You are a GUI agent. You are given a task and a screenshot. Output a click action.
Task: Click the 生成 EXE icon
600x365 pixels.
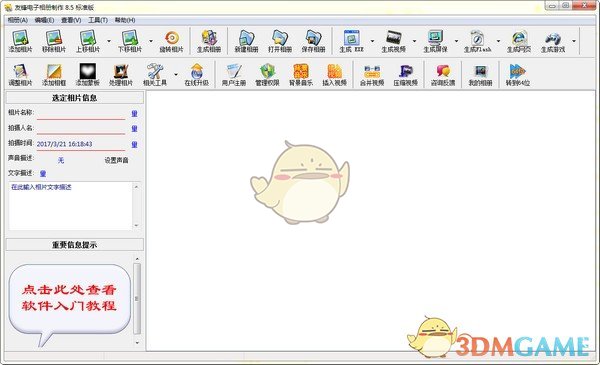[351, 41]
